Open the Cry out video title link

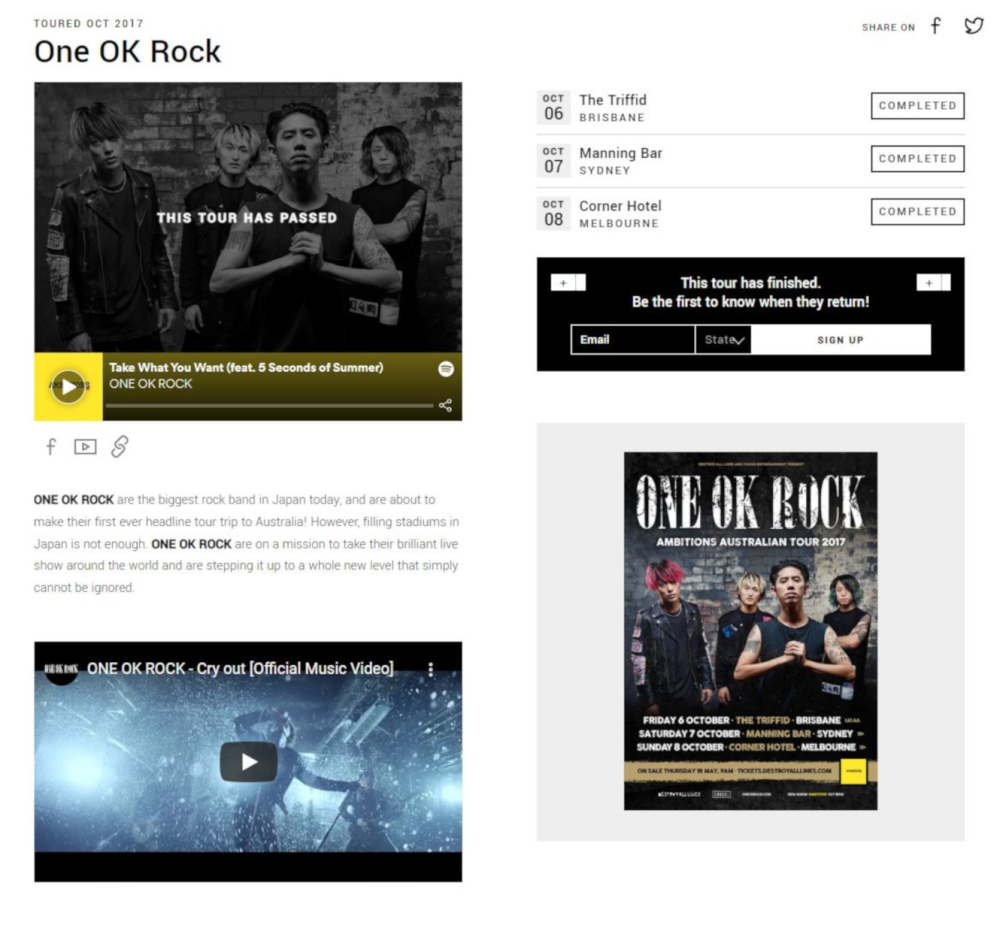click(x=240, y=669)
